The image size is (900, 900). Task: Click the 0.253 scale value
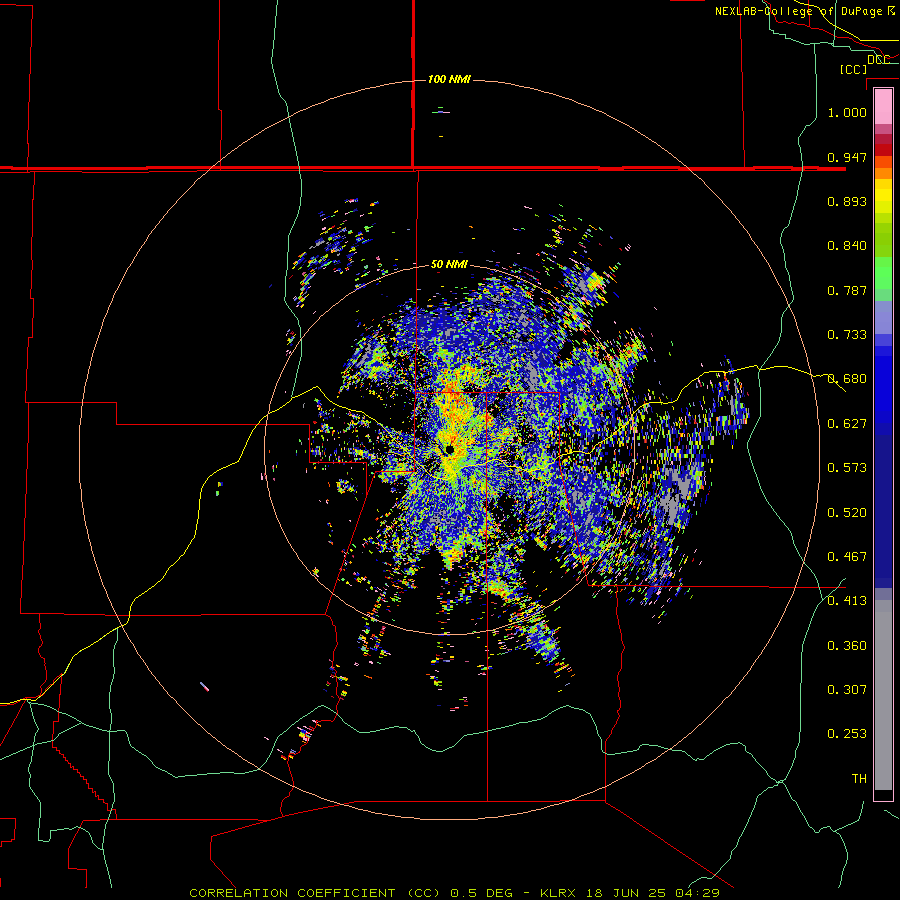click(847, 734)
